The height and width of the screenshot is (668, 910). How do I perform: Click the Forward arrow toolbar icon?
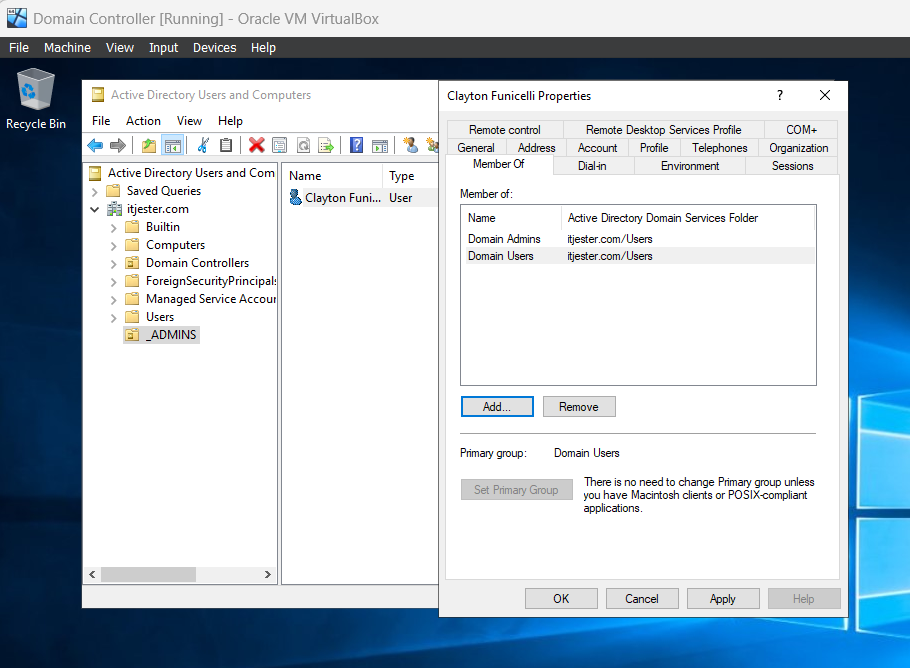(x=118, y=145)
